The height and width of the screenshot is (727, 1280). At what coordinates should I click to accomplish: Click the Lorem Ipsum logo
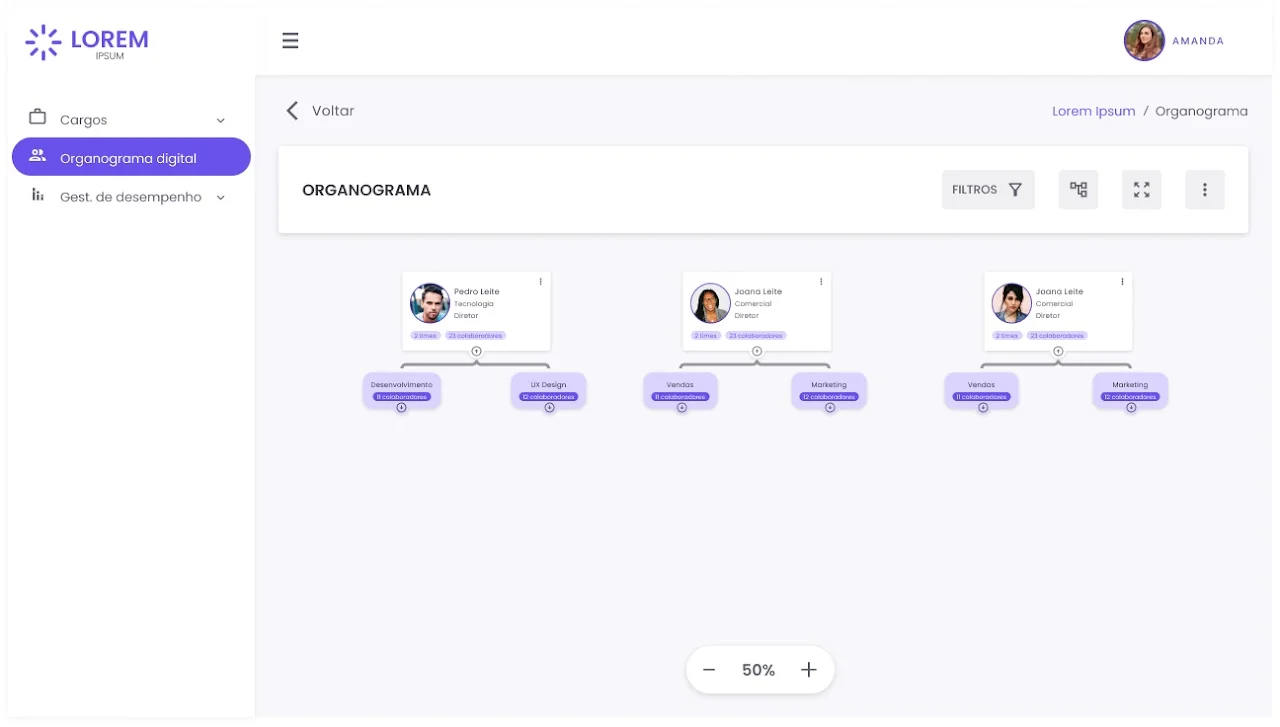87,43
